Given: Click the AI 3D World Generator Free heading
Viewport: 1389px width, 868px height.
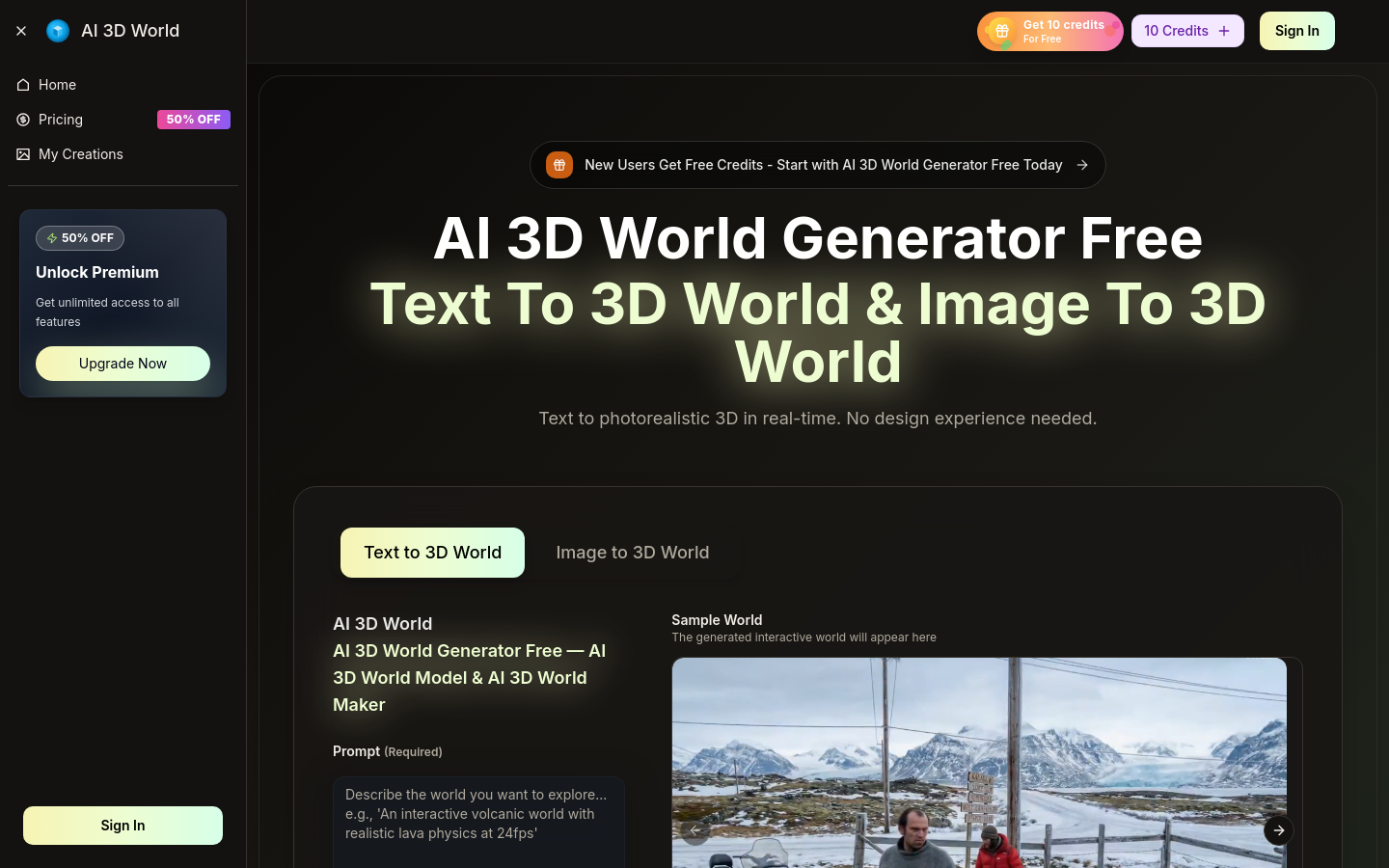Looking at the screenshot, I should pyautogui.click(x=818, y=237).
